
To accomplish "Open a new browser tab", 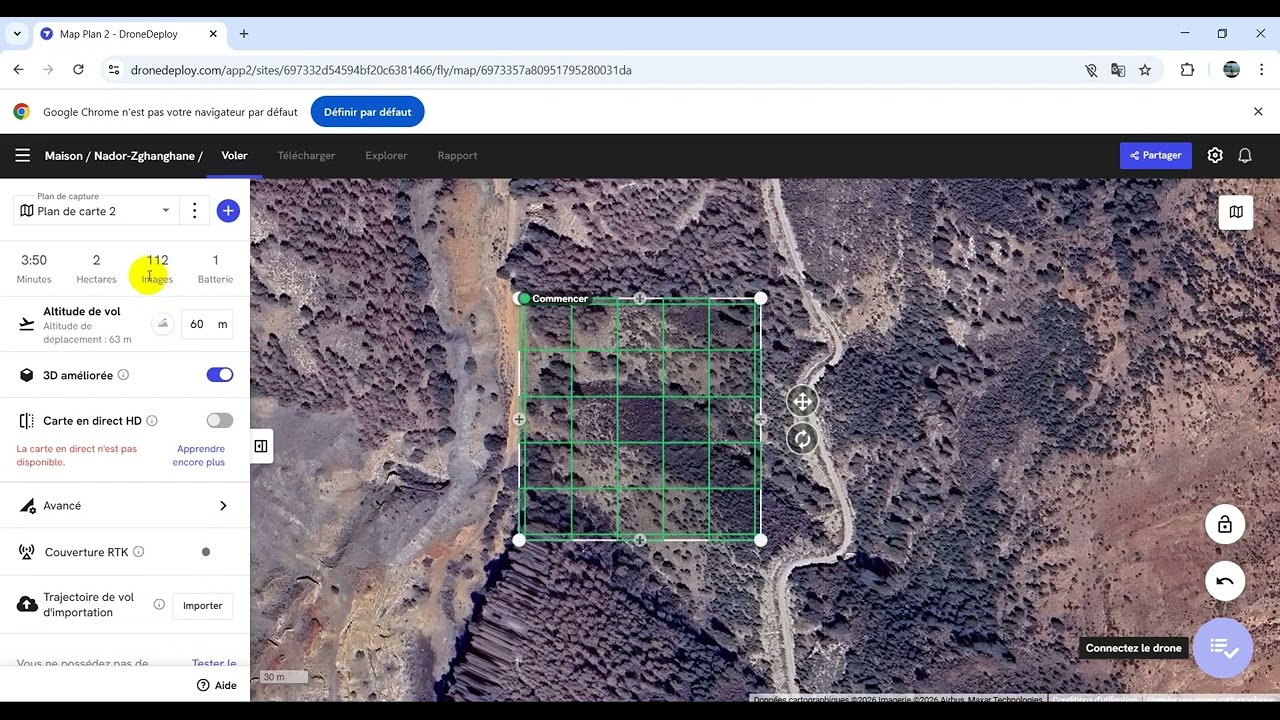I will pos(243,34).
